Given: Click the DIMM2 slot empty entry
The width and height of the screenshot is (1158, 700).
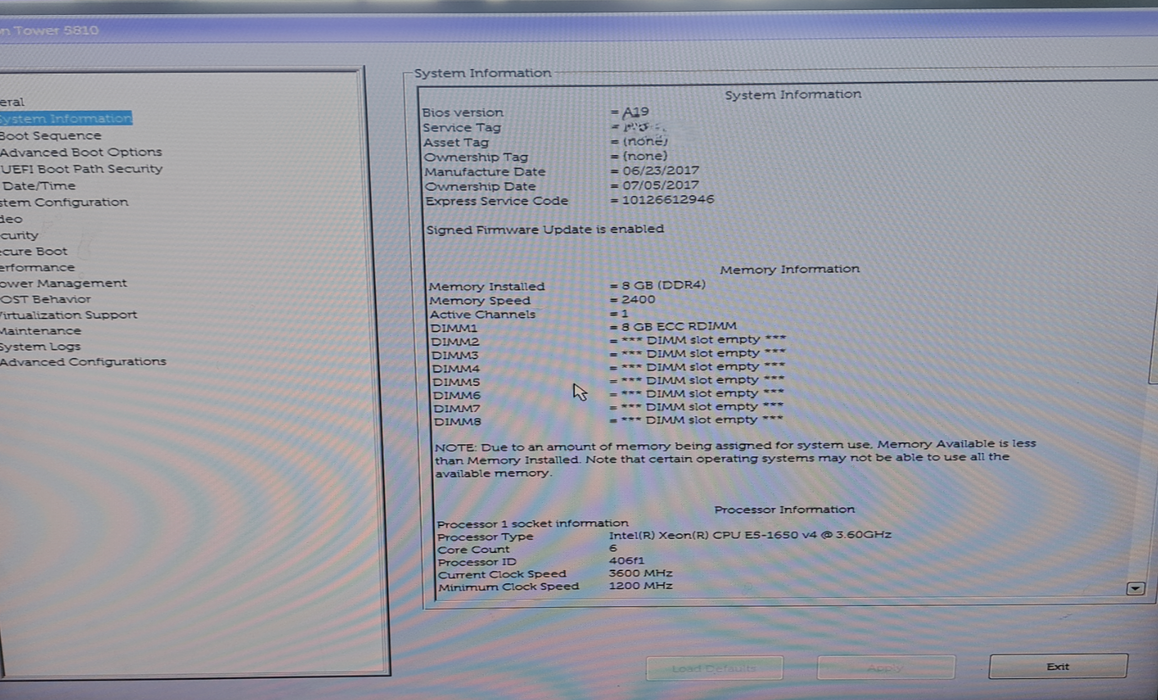Looking at the screenshot, I should 703,340.
